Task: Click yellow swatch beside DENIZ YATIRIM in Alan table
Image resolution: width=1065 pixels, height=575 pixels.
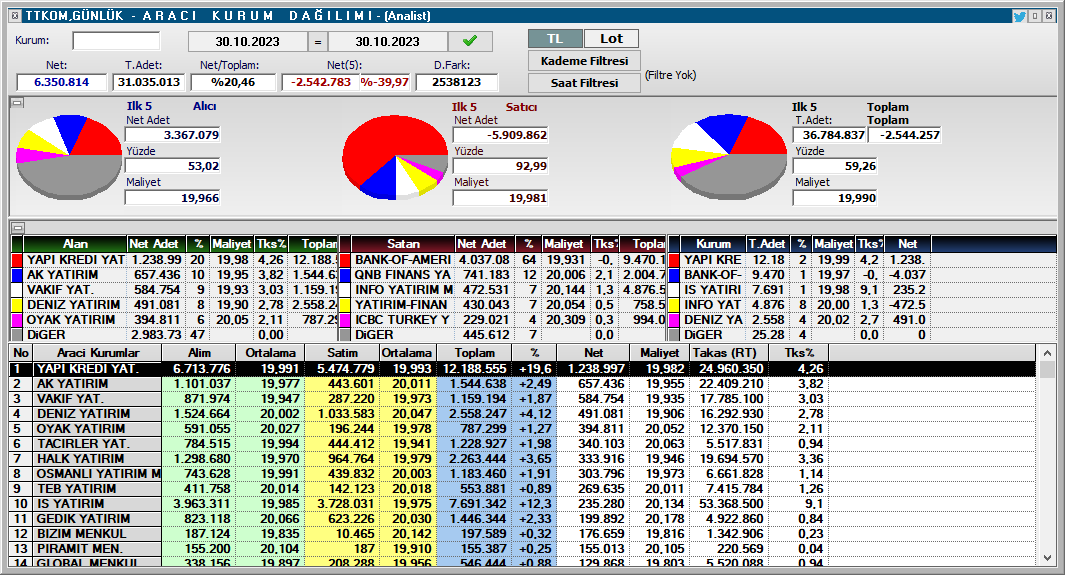Action: (18, 305)
